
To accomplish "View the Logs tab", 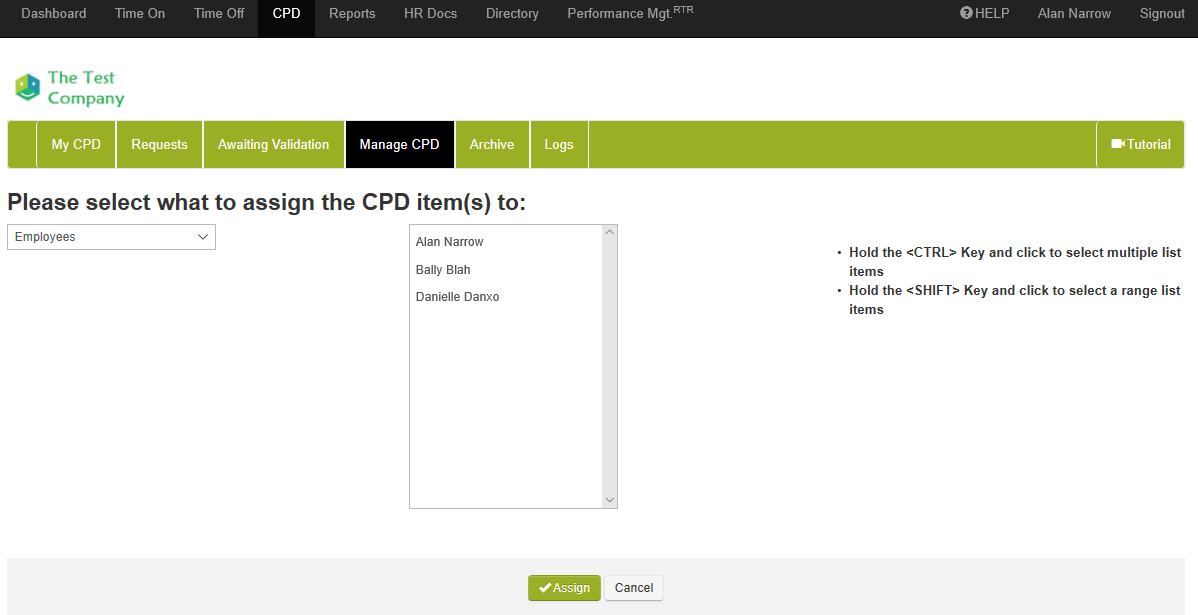I will click(x=559, y=145).
